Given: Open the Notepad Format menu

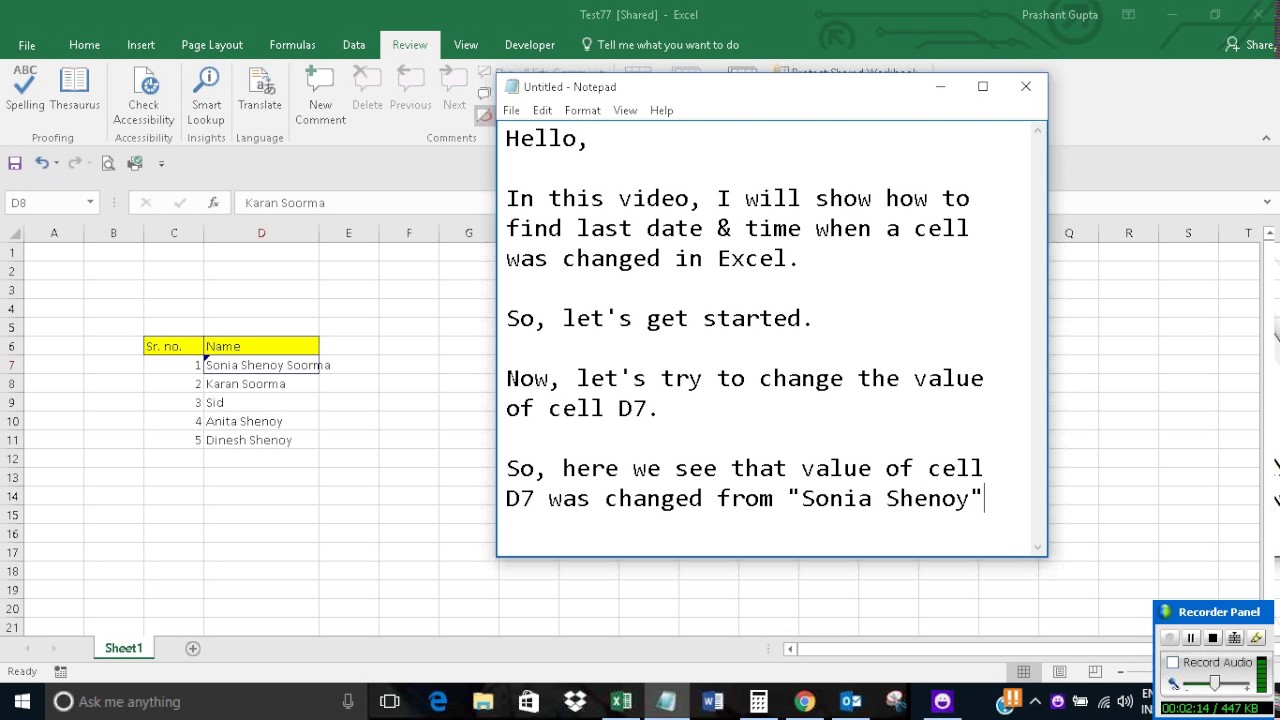Looking at the screenshot, I should pos(582,110).
